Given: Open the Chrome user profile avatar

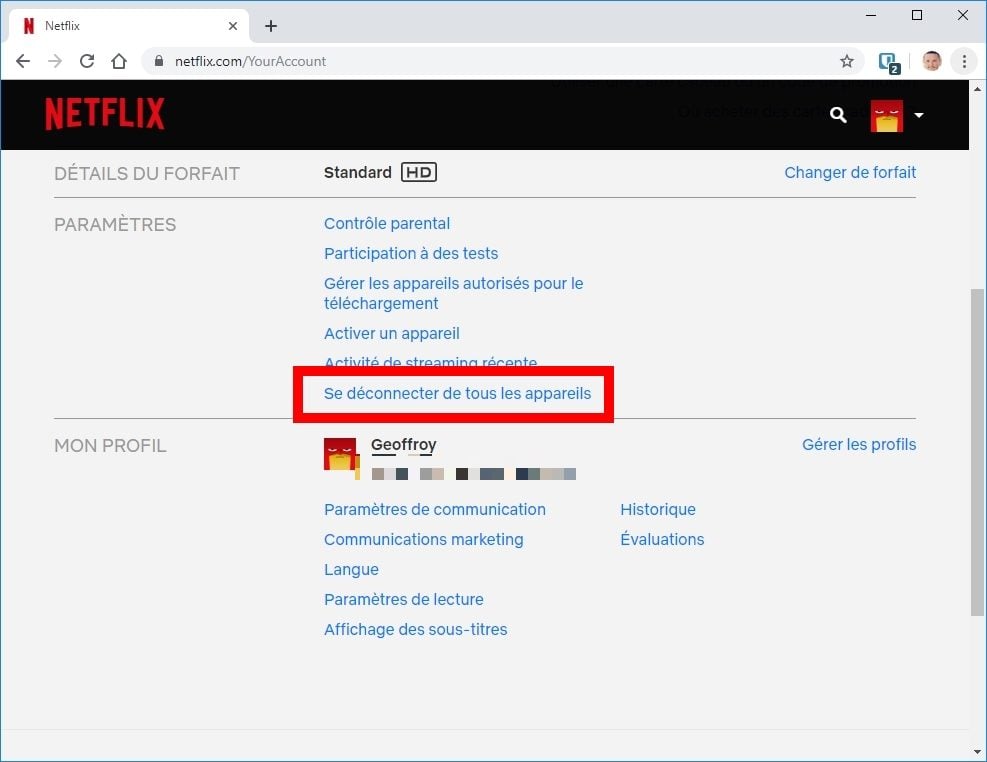Looking at the screenshot, I should point(932,61).
